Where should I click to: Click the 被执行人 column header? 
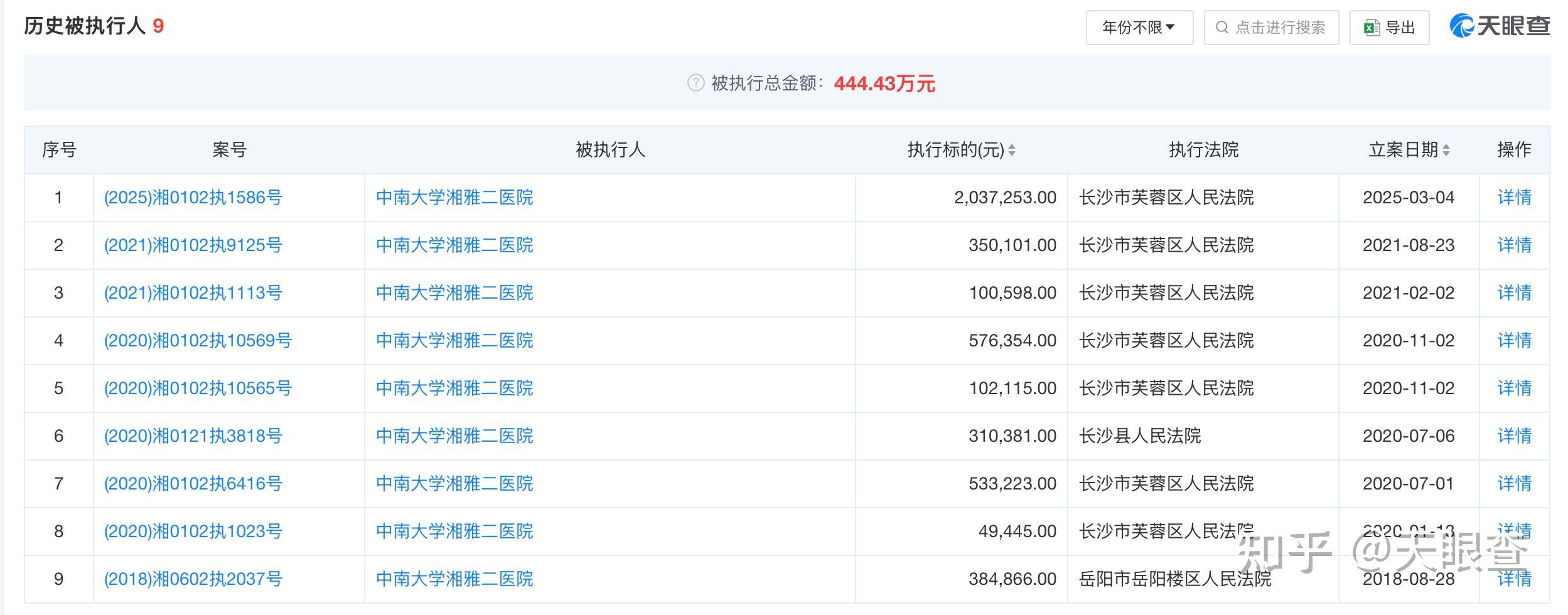coord(610,150)
